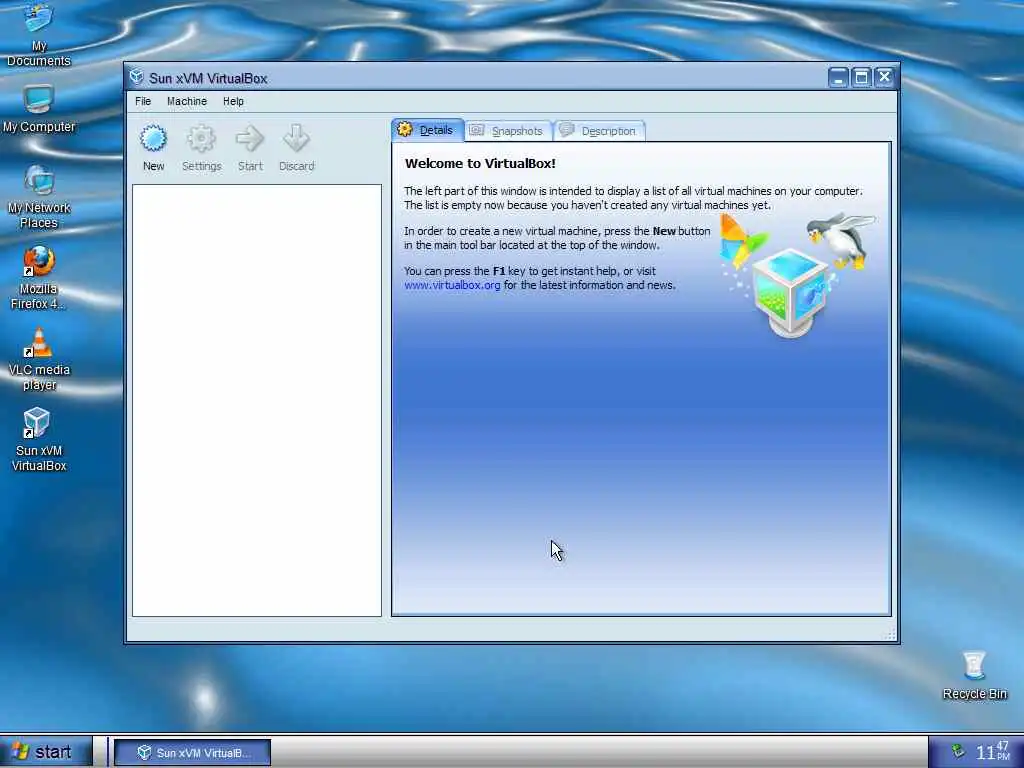Close the VirtualBox window
Image resolution: width=1024 pixels, height=768 pixels.
click(x=884, y=78)
